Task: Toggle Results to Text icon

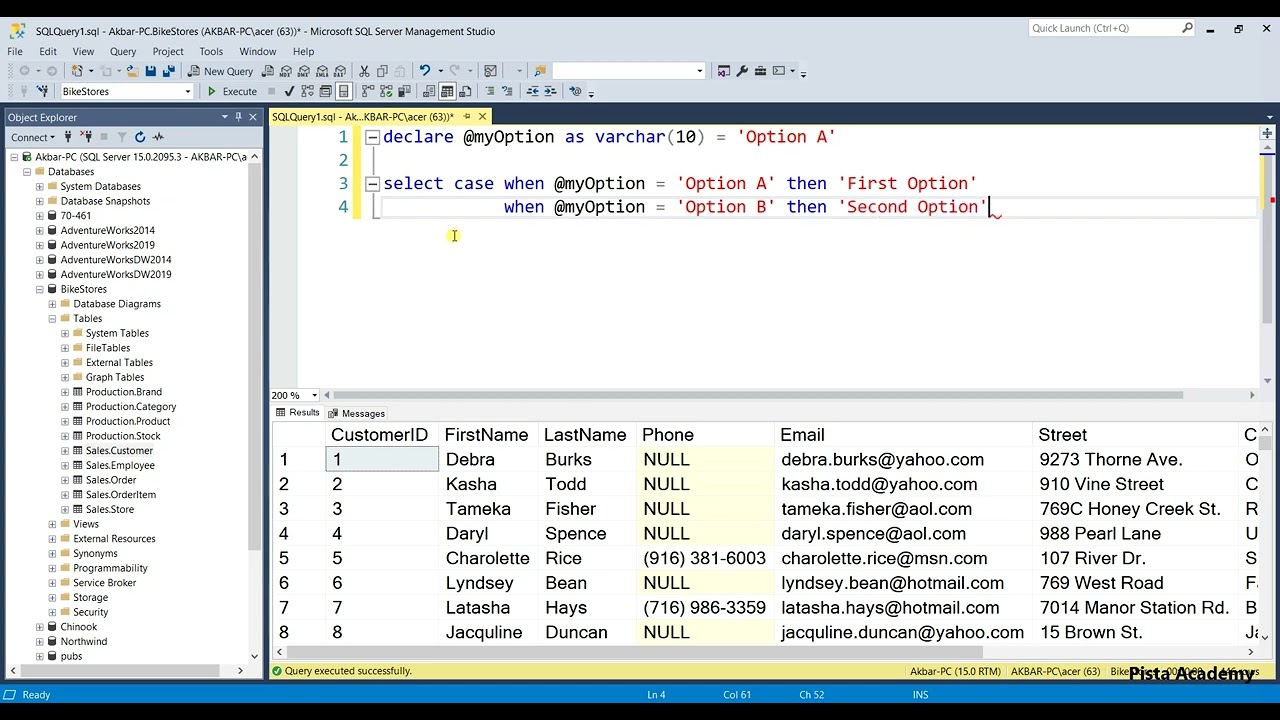Action: 429,91
